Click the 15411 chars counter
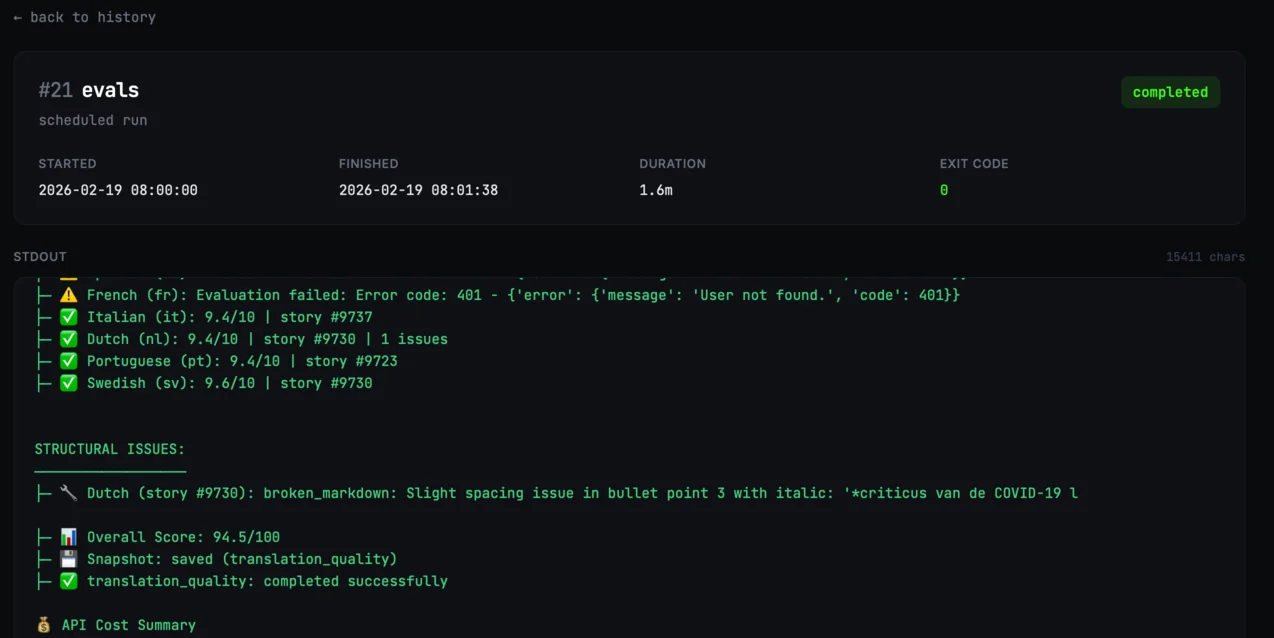Screen dimensions: 1274x638 coord(1205,257)
